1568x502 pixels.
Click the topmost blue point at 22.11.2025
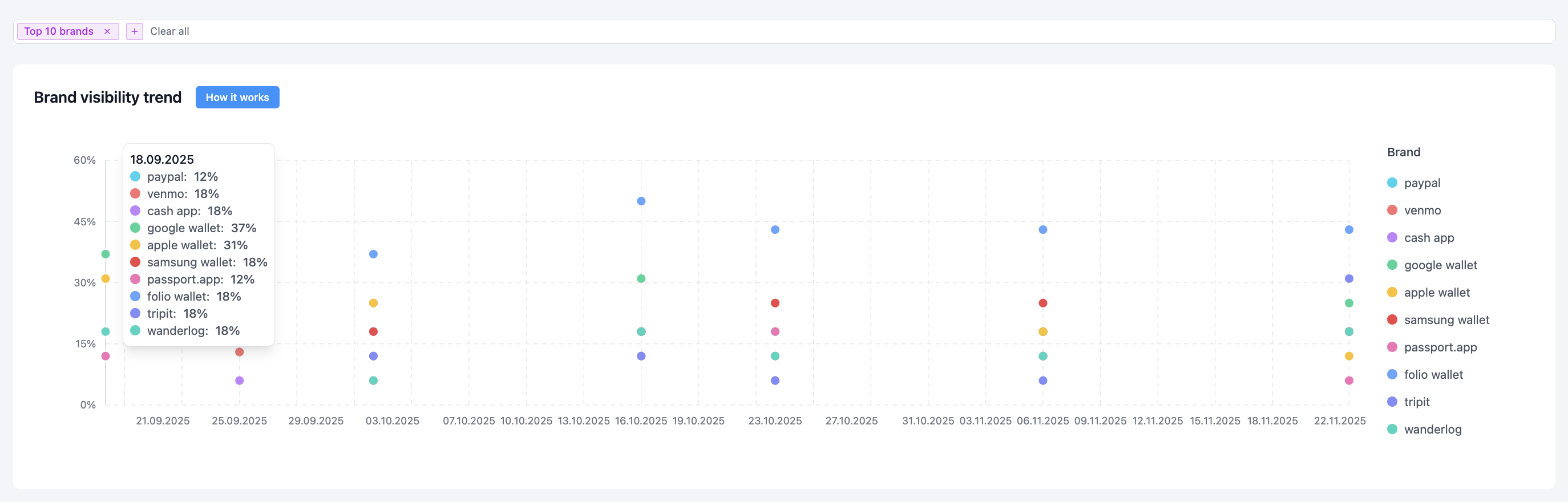[1349, 229]
